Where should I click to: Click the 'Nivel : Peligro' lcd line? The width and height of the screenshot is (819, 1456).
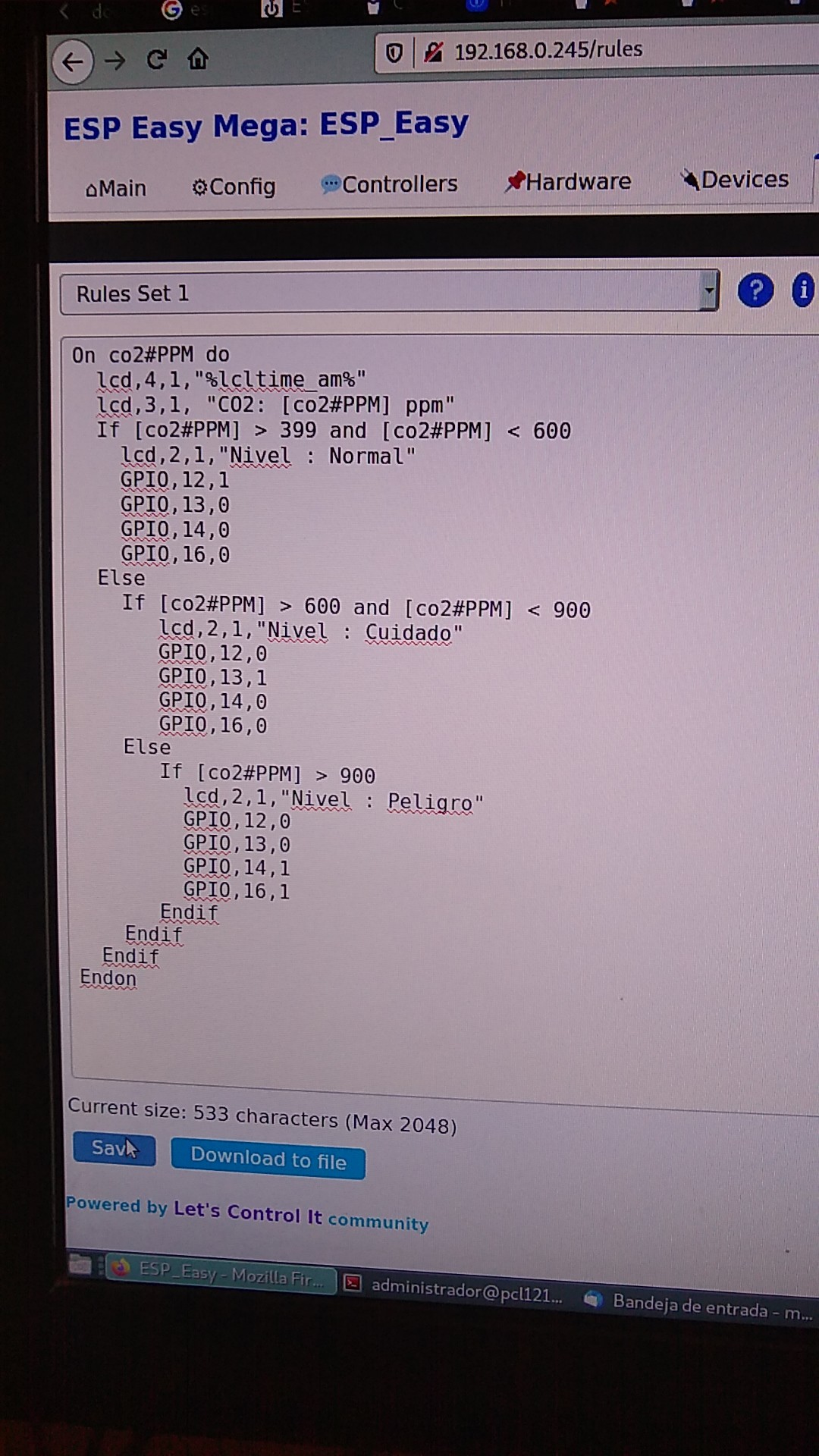[x=333, y=799]
